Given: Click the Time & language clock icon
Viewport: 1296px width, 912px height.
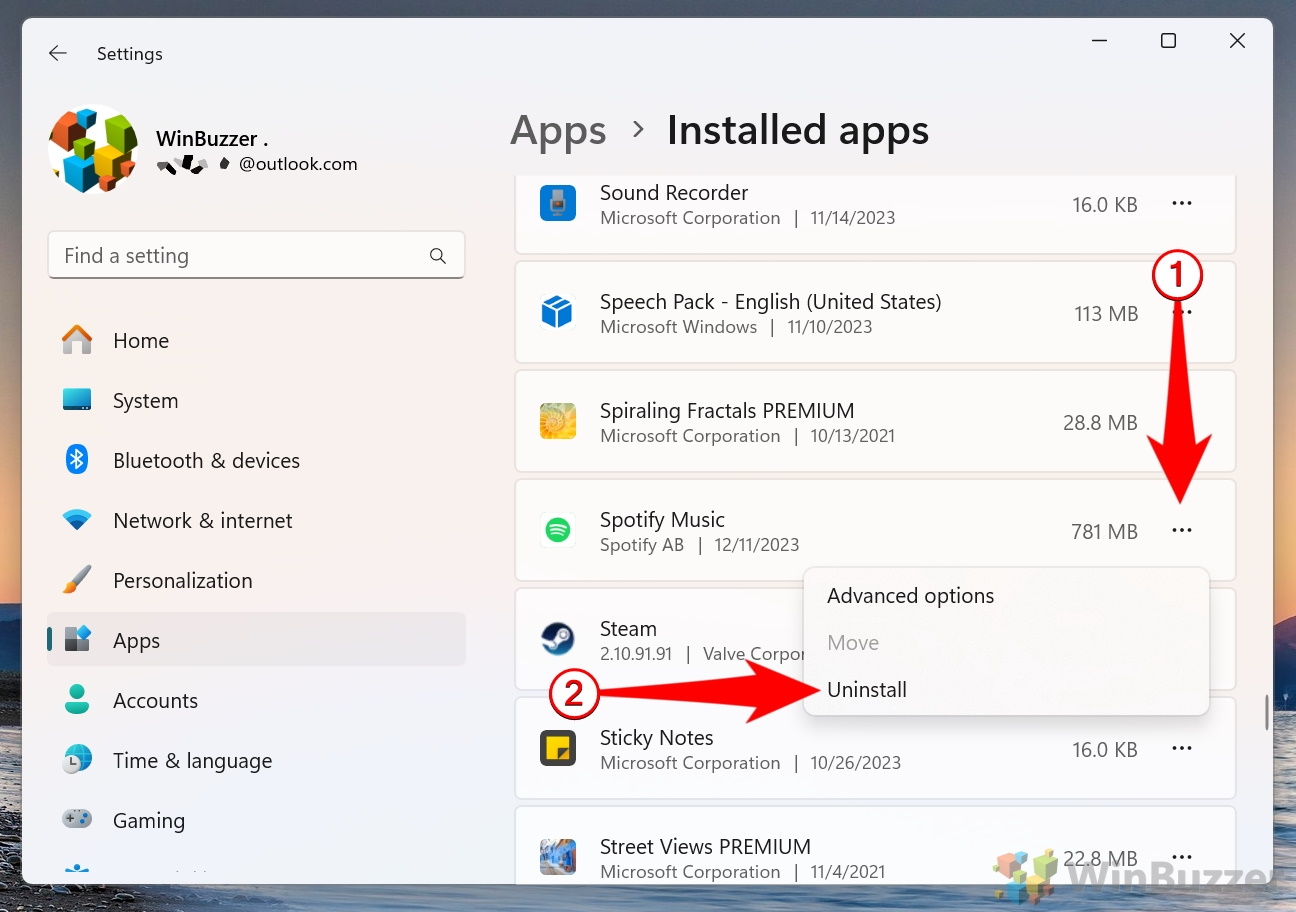Looking at the screenshot, I should pyautogui.click(x=77, y=760).
